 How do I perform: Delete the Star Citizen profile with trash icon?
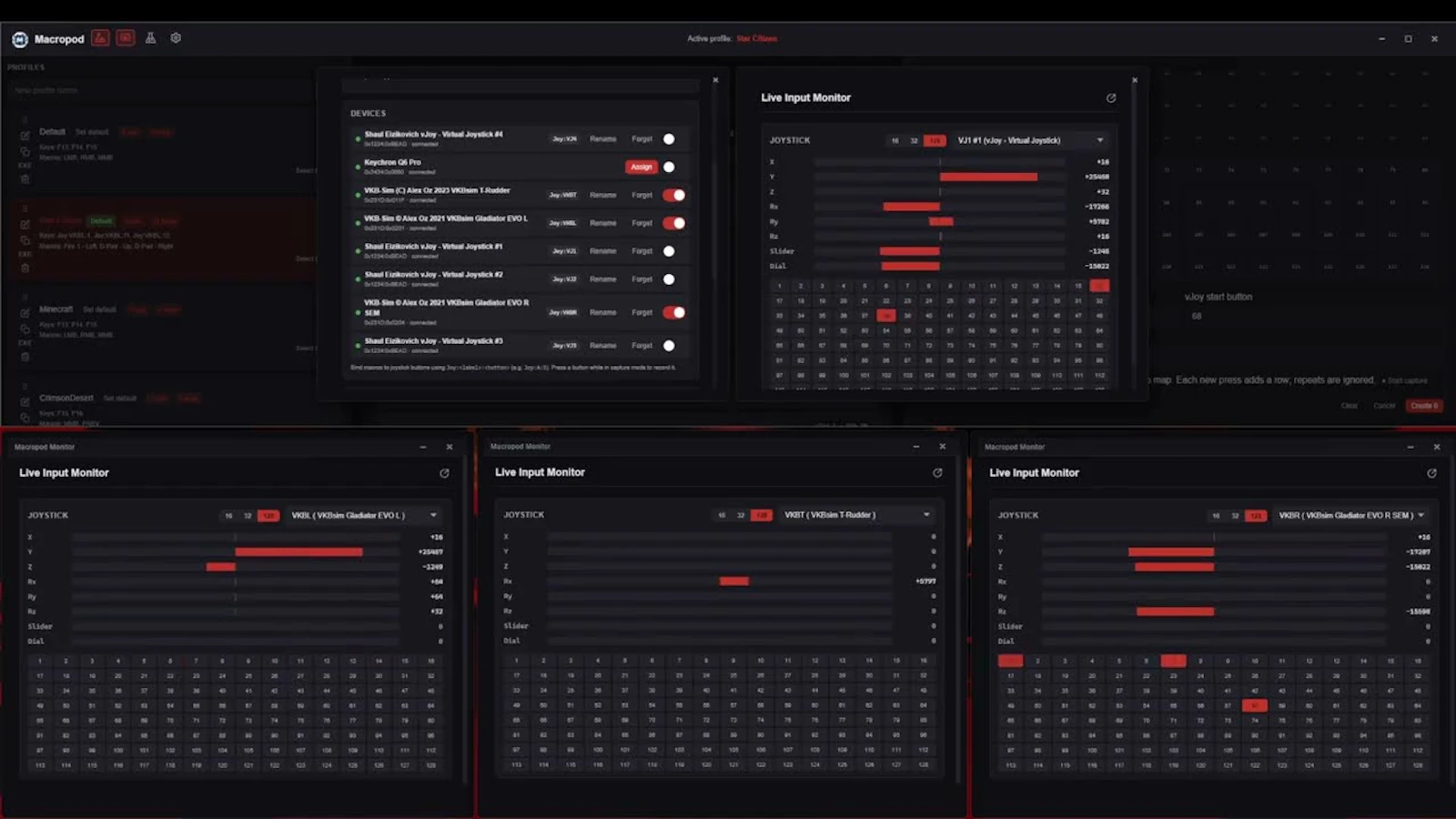[25, 268]
